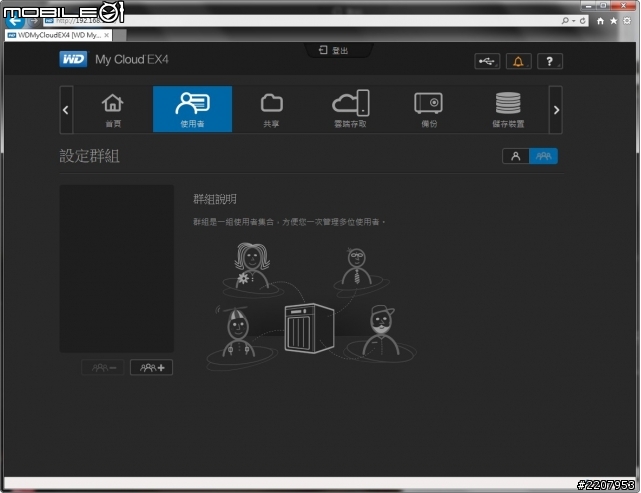Screen dimensions: 641x493
Task: Click the 群組說明 heading
Action: click(215, 199)
